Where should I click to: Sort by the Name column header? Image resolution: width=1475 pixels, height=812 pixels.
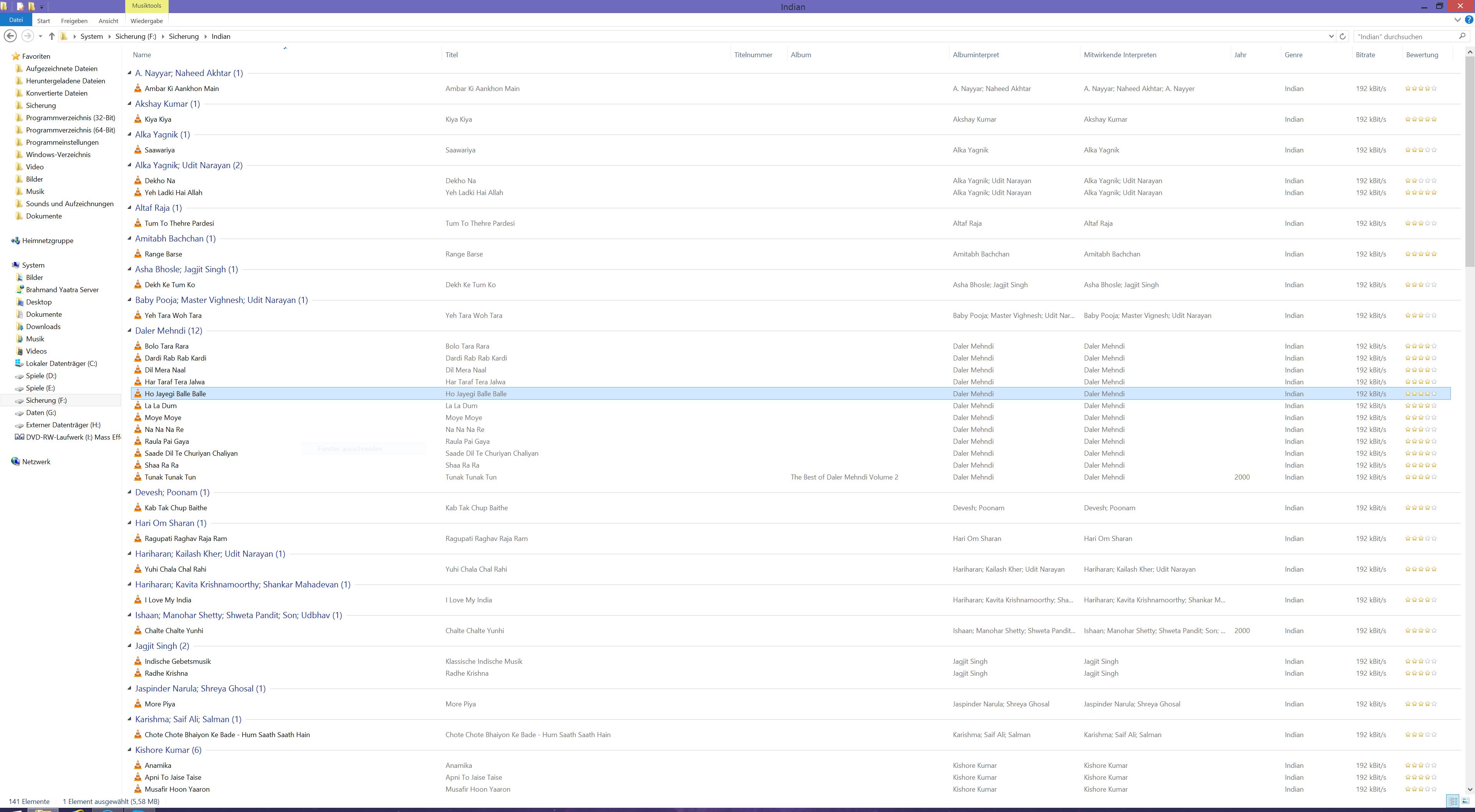142,55
